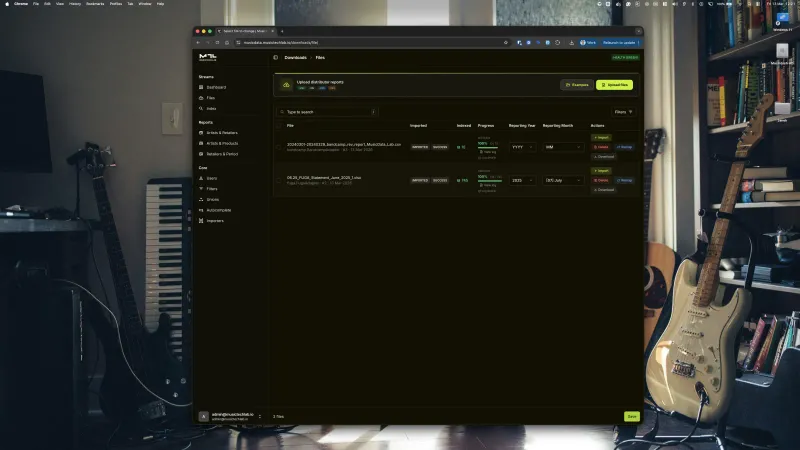Click the Type to search field

pos(327,112)
